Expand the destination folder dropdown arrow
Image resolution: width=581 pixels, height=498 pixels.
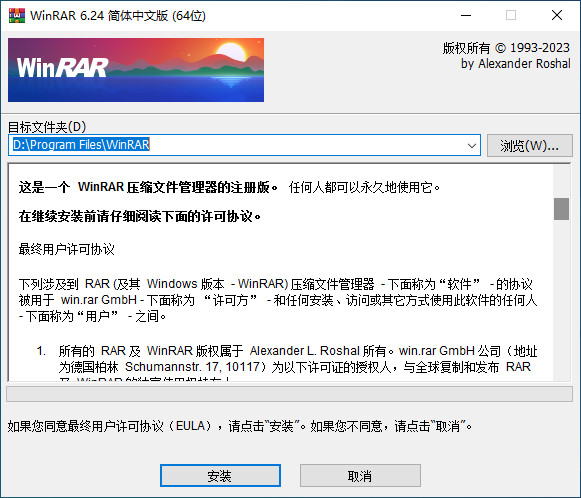[472, 145]
